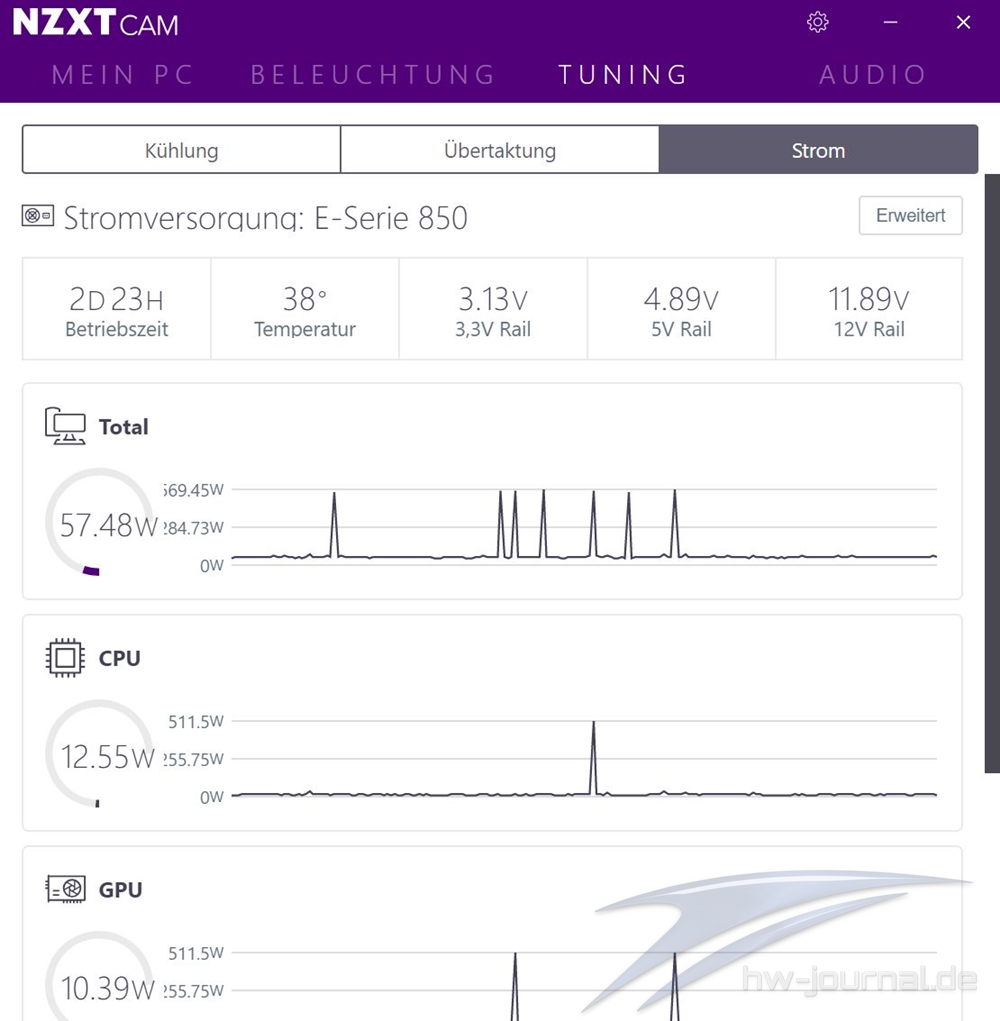1000x1021 pixels.
Task: Click the 12V Rail 11.89V tile
Action: (869, 309)
